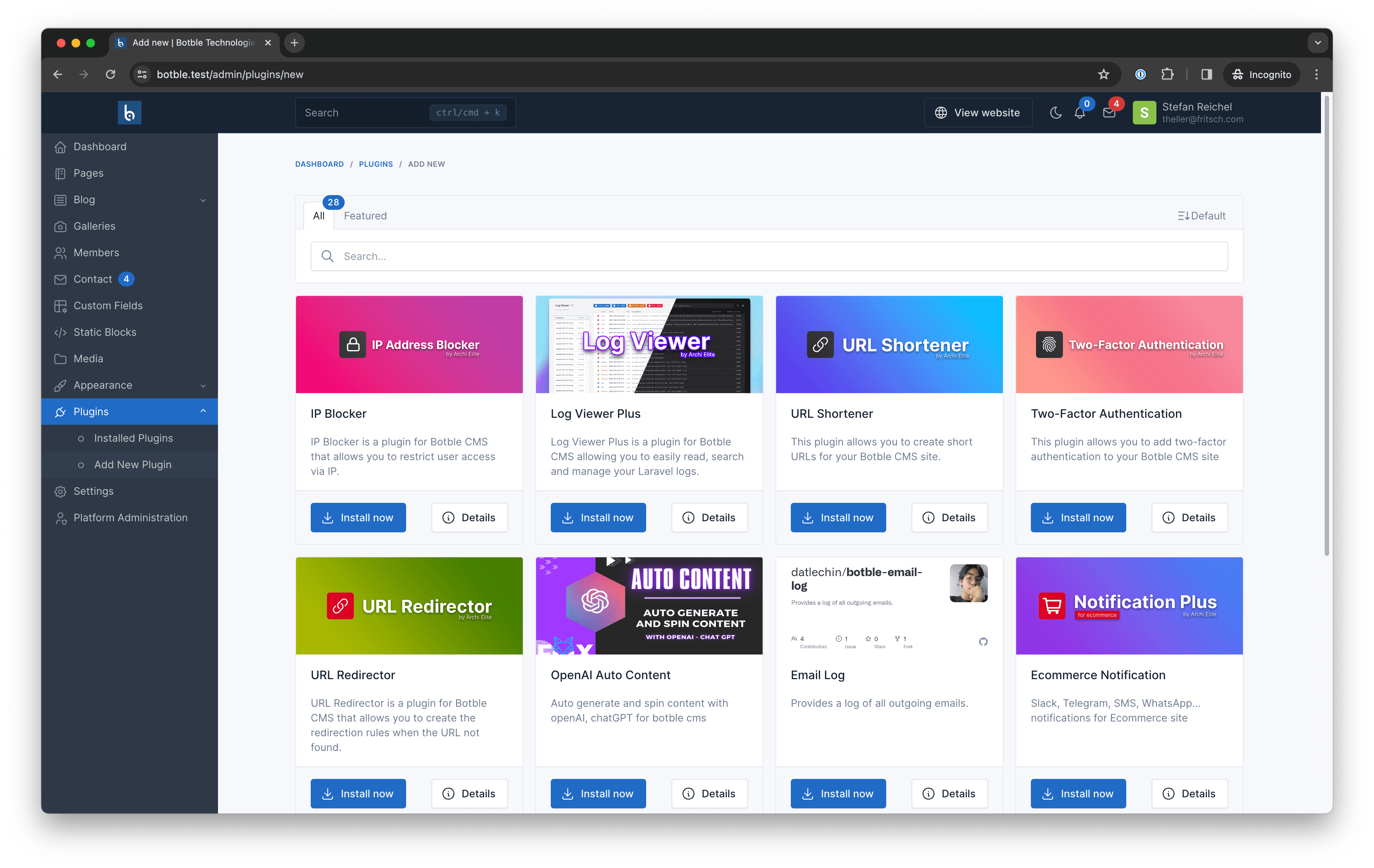View Details for URL Redirector
Image resolution: width=1374 pixels, height=868 pixels.
[469, 793]
